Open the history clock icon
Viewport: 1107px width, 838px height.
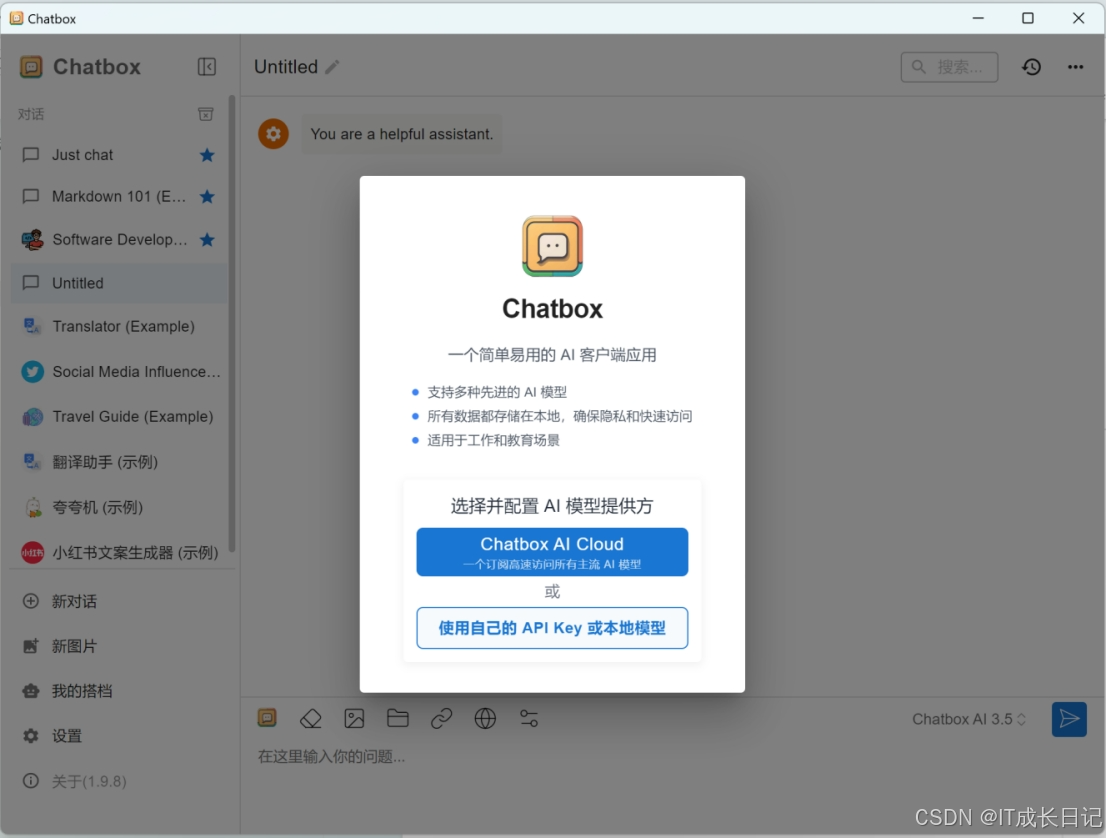point(1031,67)
